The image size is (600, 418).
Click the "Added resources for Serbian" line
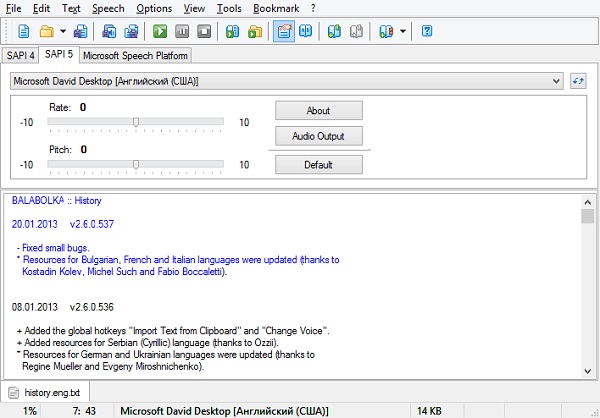coord(148,343)
